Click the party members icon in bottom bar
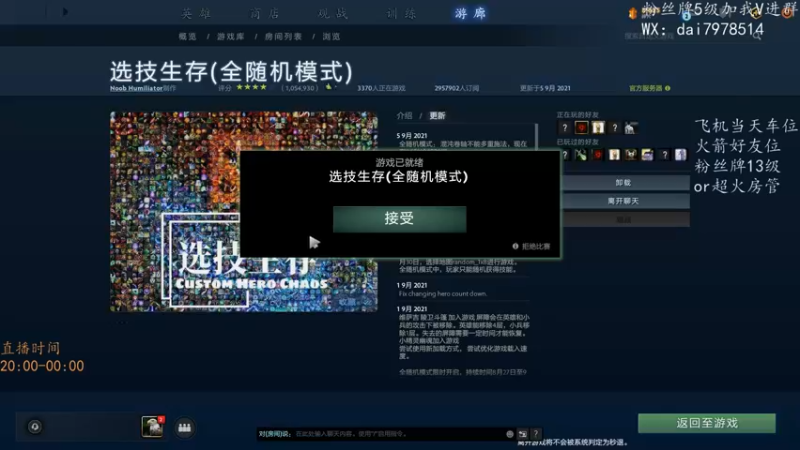The height and width of the screenshot is (450, 800). pyautogui.click(x=184, y=427)
